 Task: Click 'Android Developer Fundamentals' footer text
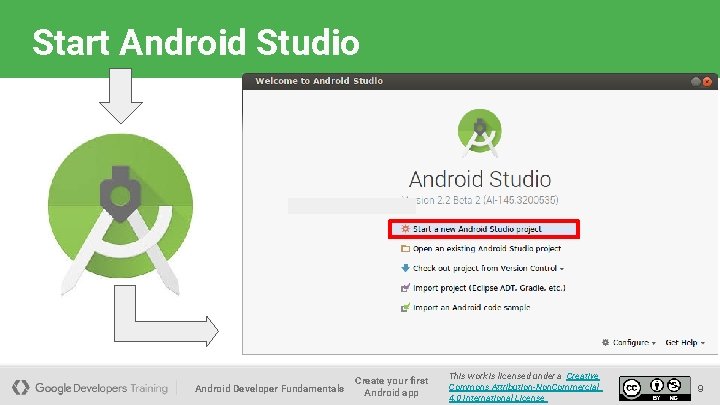[270, 388]
